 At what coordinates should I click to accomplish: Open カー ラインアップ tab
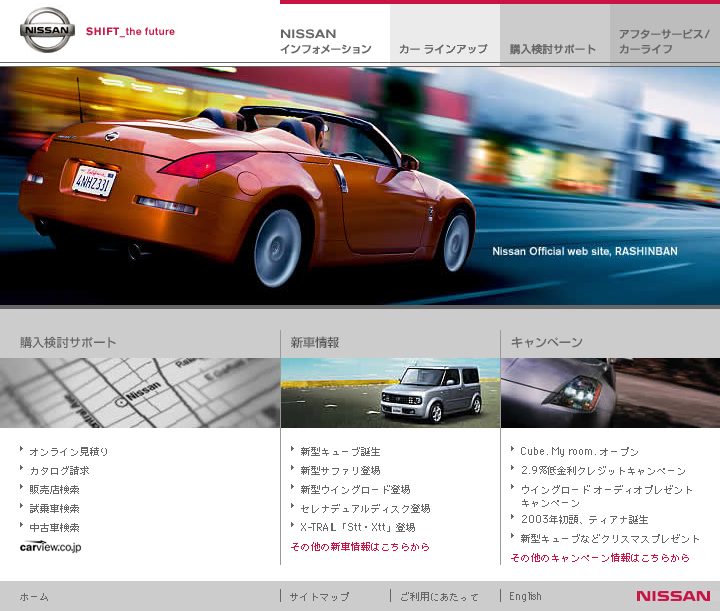click(x=445, y=33)
